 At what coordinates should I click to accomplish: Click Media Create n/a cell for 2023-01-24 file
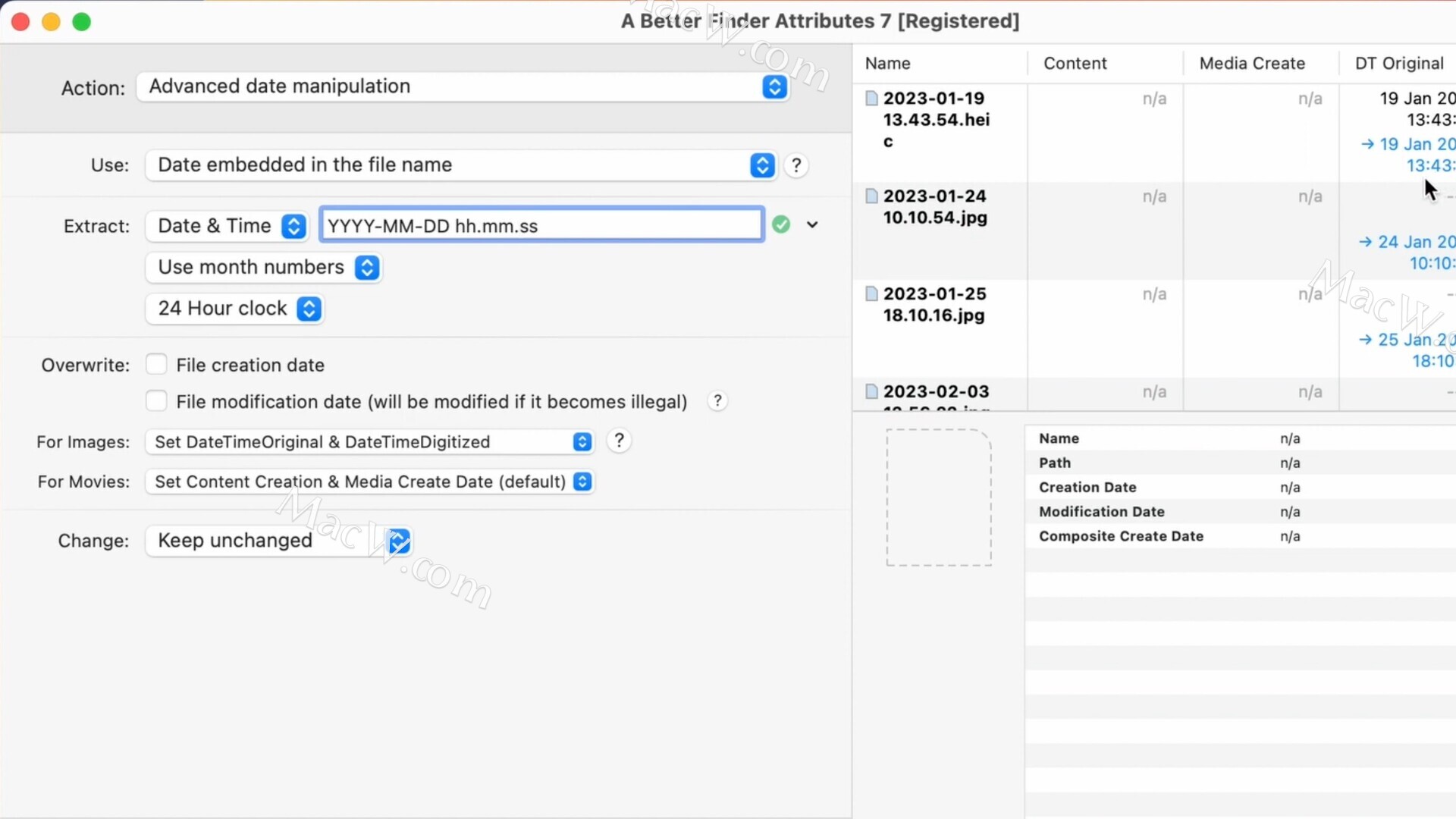click(x=1310, y=196)
